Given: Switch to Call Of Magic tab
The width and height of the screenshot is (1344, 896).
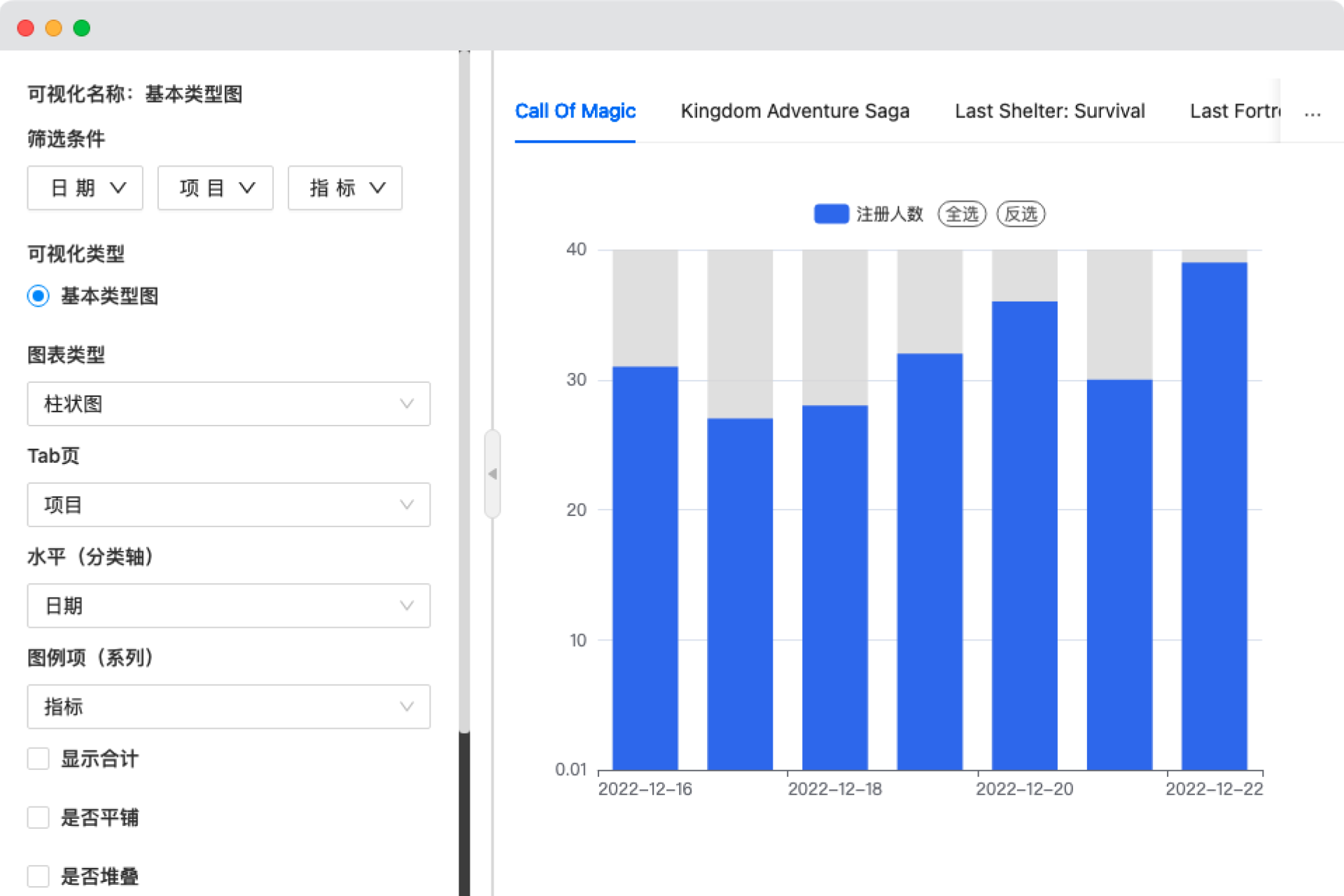Looking at the screenshot, I should tap(575, 111).
